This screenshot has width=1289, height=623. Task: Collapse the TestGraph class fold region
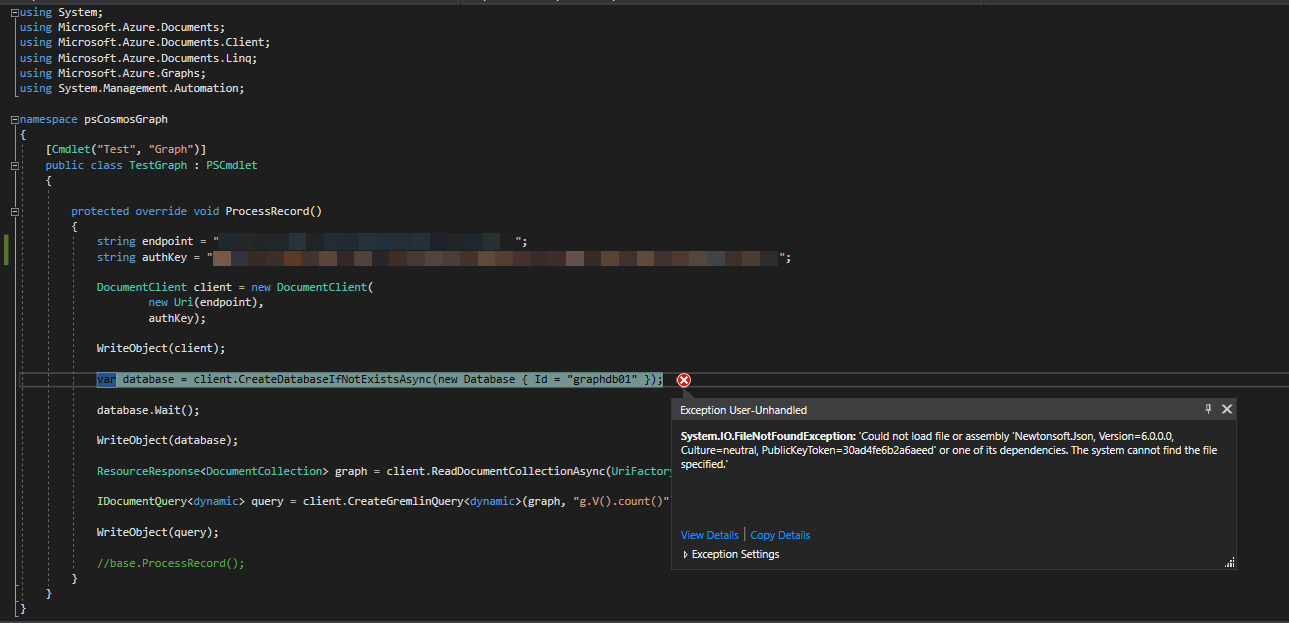tap(14, 164)
